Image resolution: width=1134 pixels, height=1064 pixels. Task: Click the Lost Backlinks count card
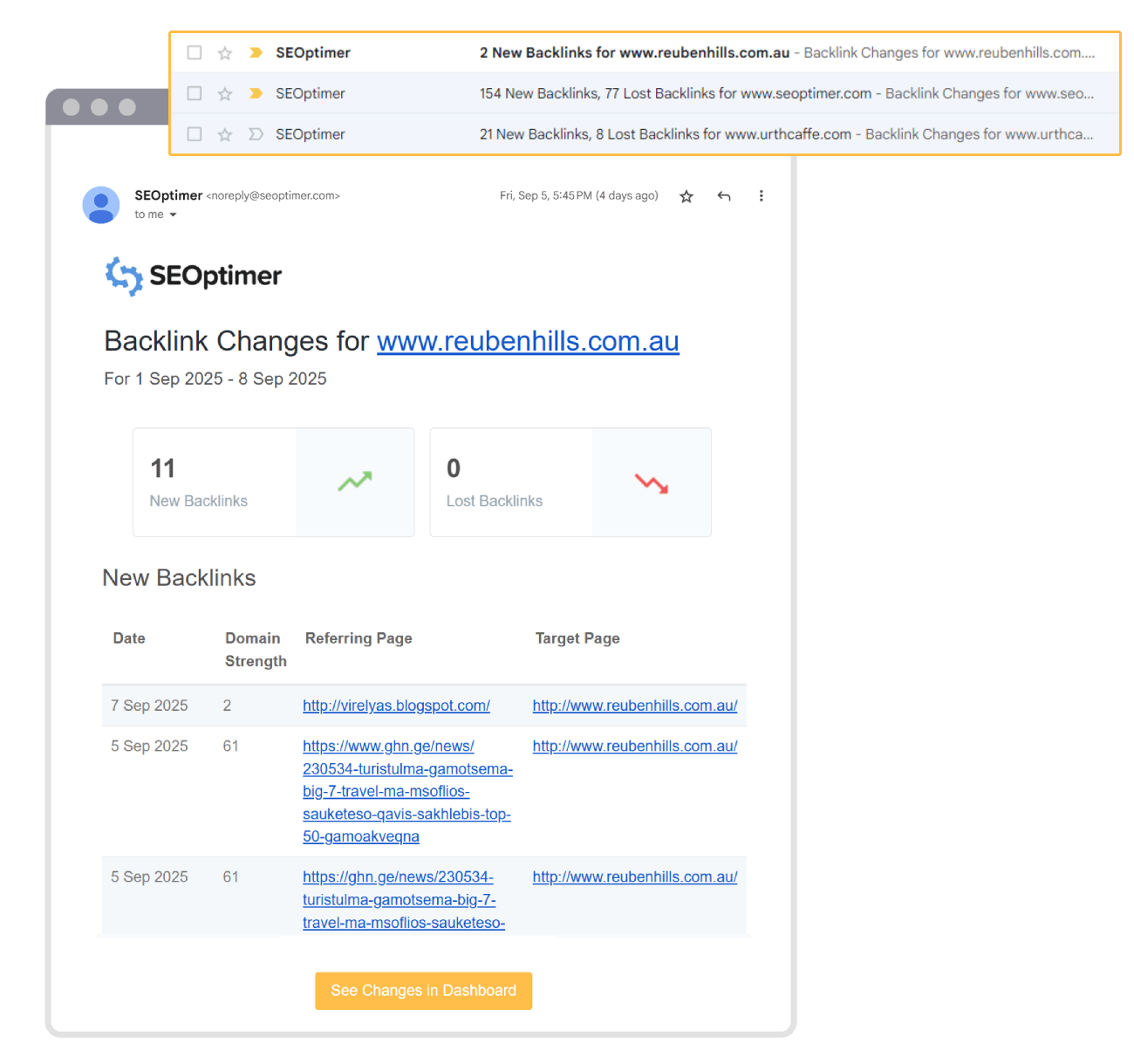570,482
